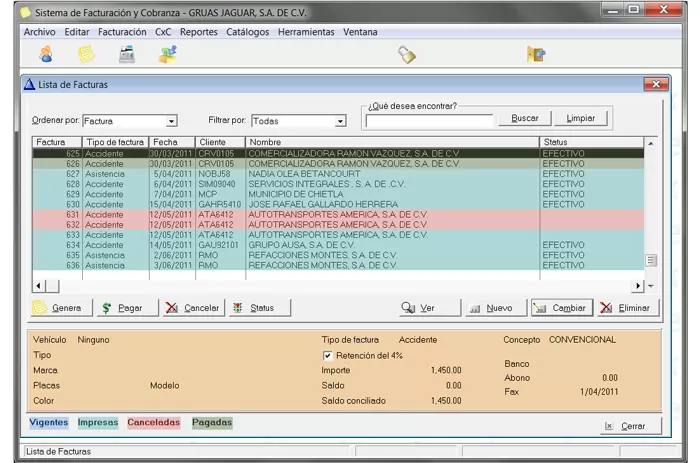Click the ¿Qué desea encontrar? search field

click(x=429, y=121)
